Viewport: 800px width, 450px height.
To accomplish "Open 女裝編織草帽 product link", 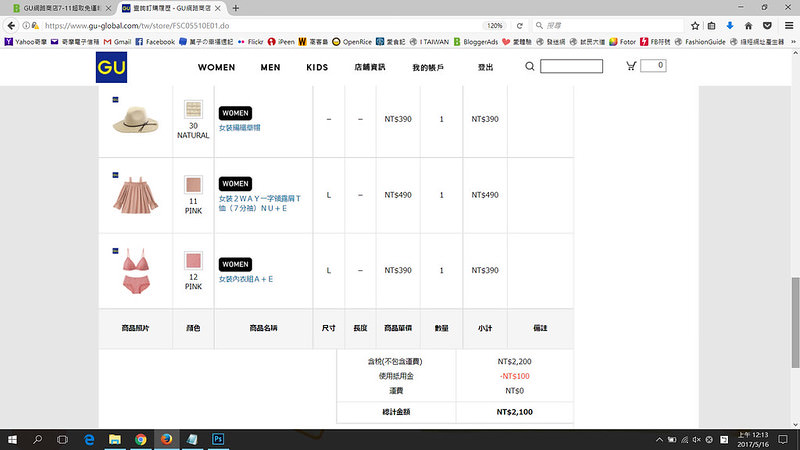I will tap(239, 128).
